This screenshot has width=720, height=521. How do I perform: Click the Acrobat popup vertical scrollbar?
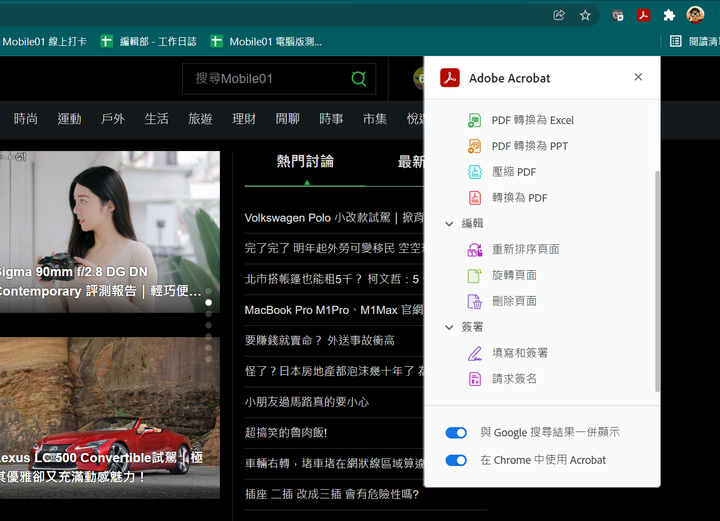pyautogui.click(x=657, y=281)
